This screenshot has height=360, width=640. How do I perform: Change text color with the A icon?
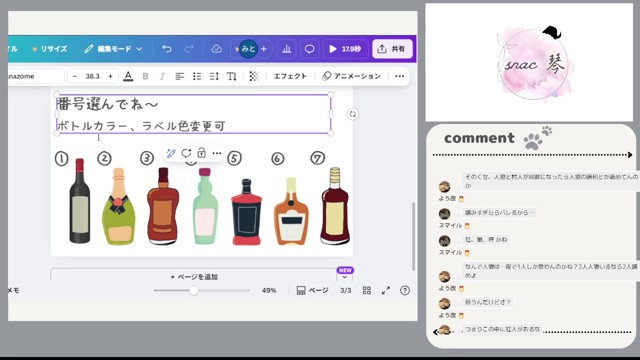pyautogui.click(x=128, y=76)
